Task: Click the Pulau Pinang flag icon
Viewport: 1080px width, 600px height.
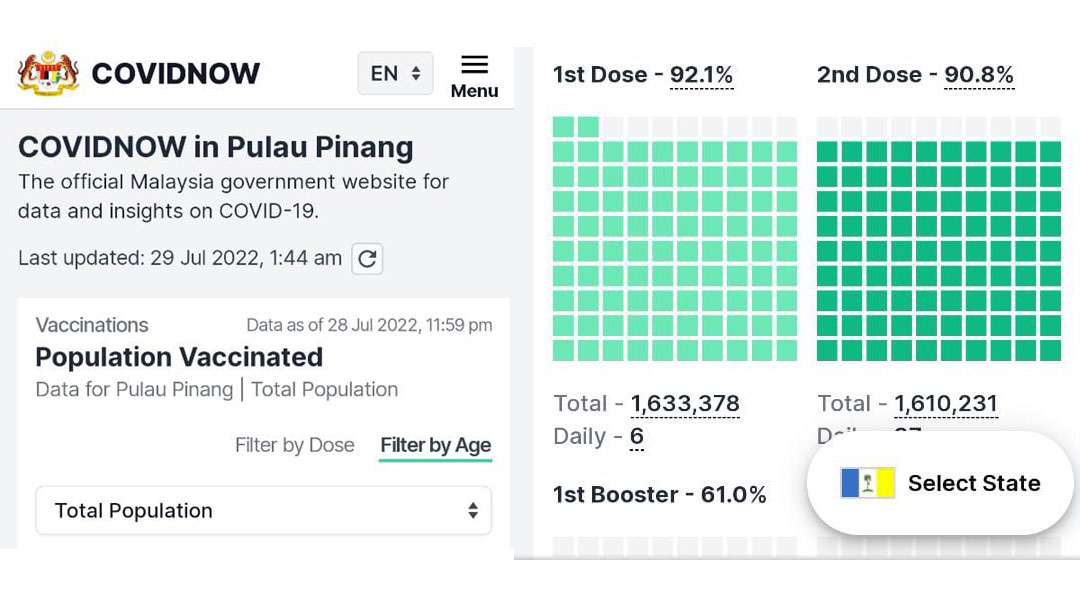Action: pos(867,483)
